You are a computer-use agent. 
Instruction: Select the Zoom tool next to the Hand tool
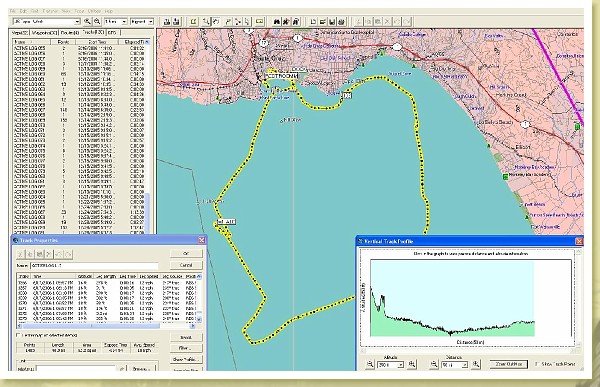[x=207, y=22]
